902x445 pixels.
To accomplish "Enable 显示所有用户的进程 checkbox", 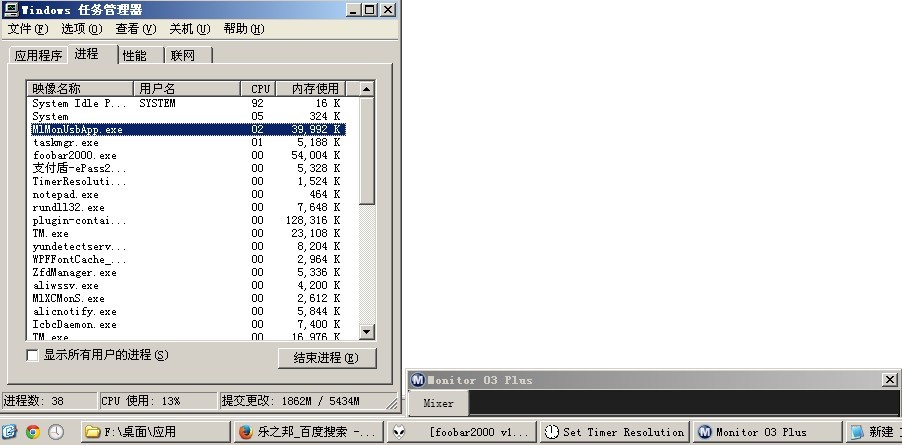I will [x=32, y=355].
